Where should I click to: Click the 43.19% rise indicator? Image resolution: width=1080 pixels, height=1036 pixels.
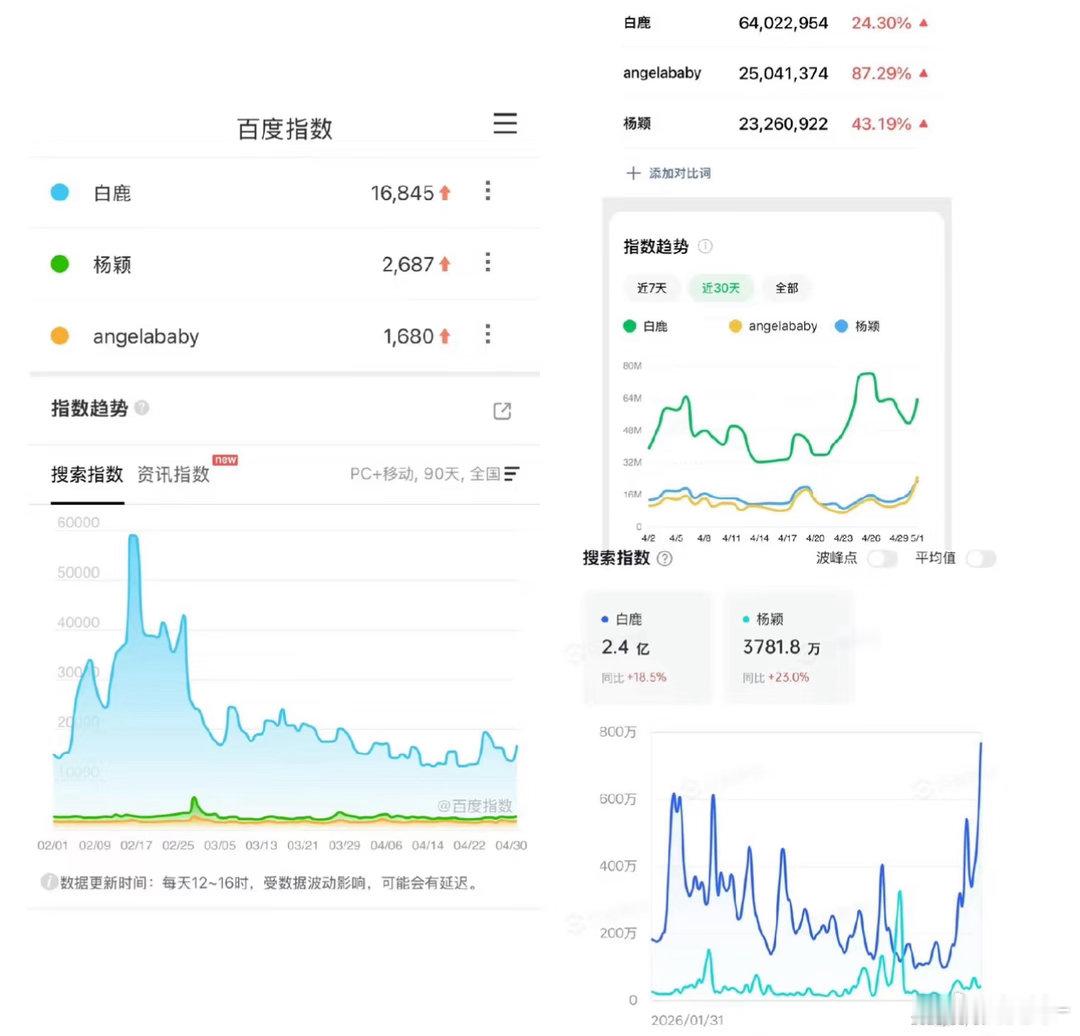pos(889,124)
